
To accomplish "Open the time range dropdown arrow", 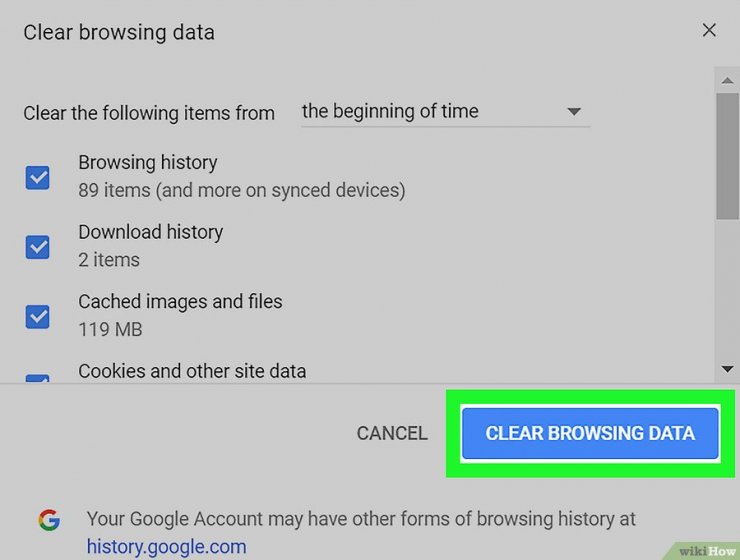I will [x=573, y=112].
